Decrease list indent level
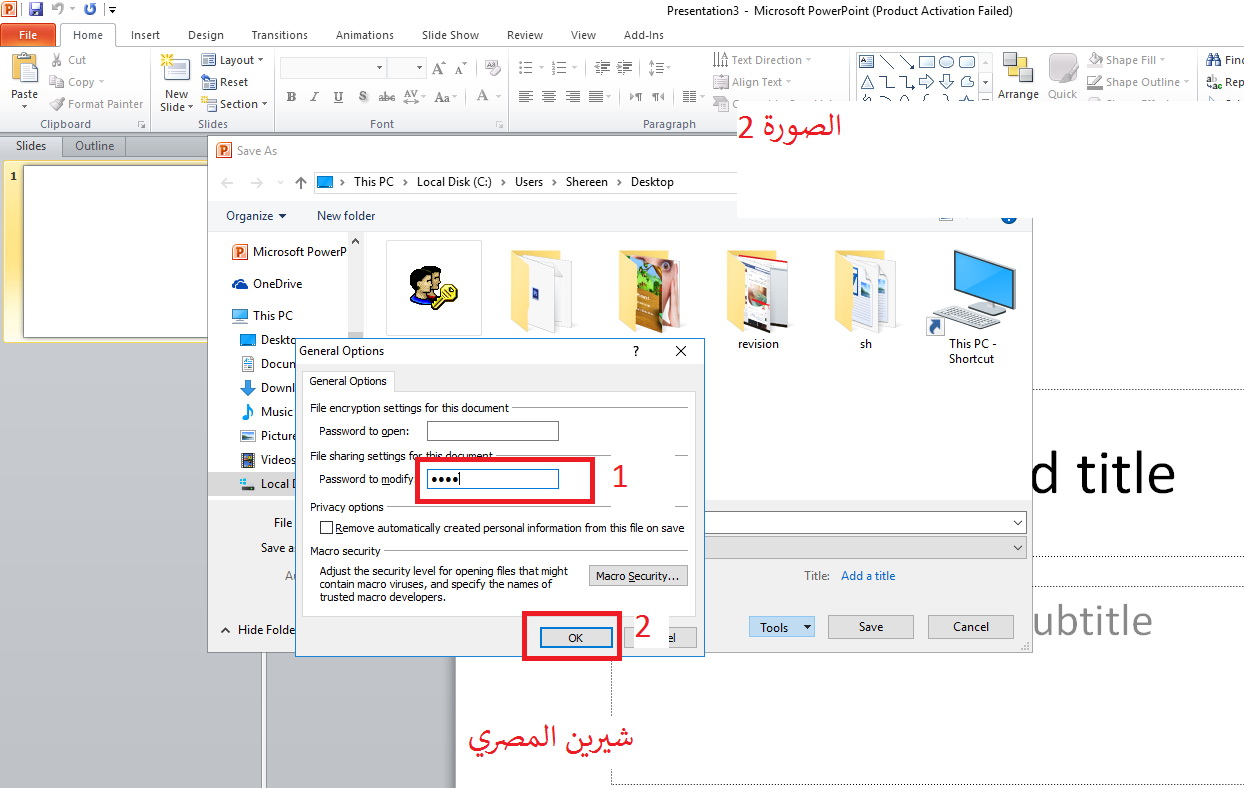 601,68
